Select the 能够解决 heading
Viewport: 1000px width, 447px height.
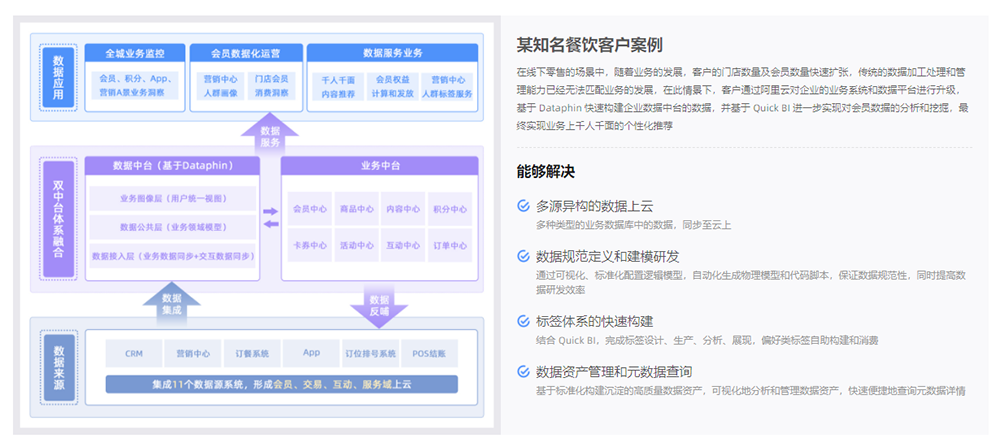click(545, 172)
